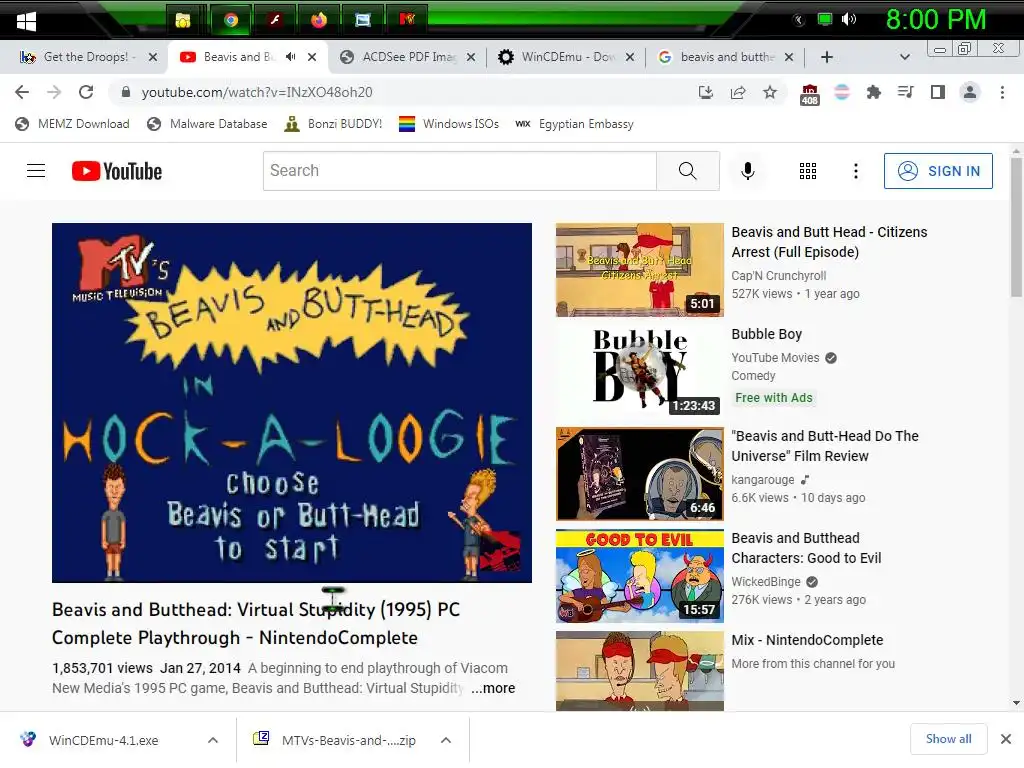This screenshot has width=1024, height=768.
Task: Open the Windows Start menu
Action: point(26,20)
